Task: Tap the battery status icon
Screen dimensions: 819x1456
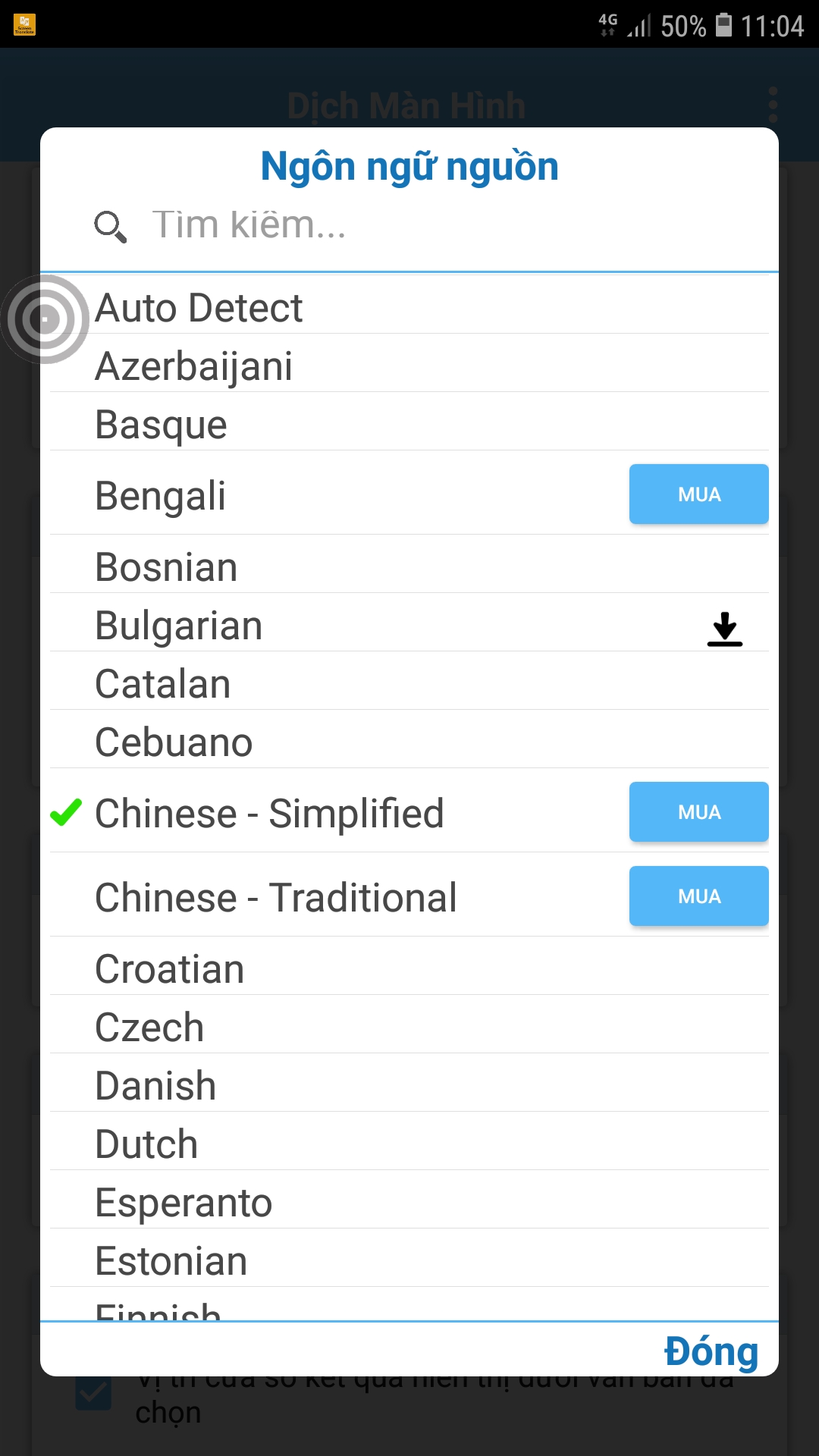Action: tap(724, 25)
